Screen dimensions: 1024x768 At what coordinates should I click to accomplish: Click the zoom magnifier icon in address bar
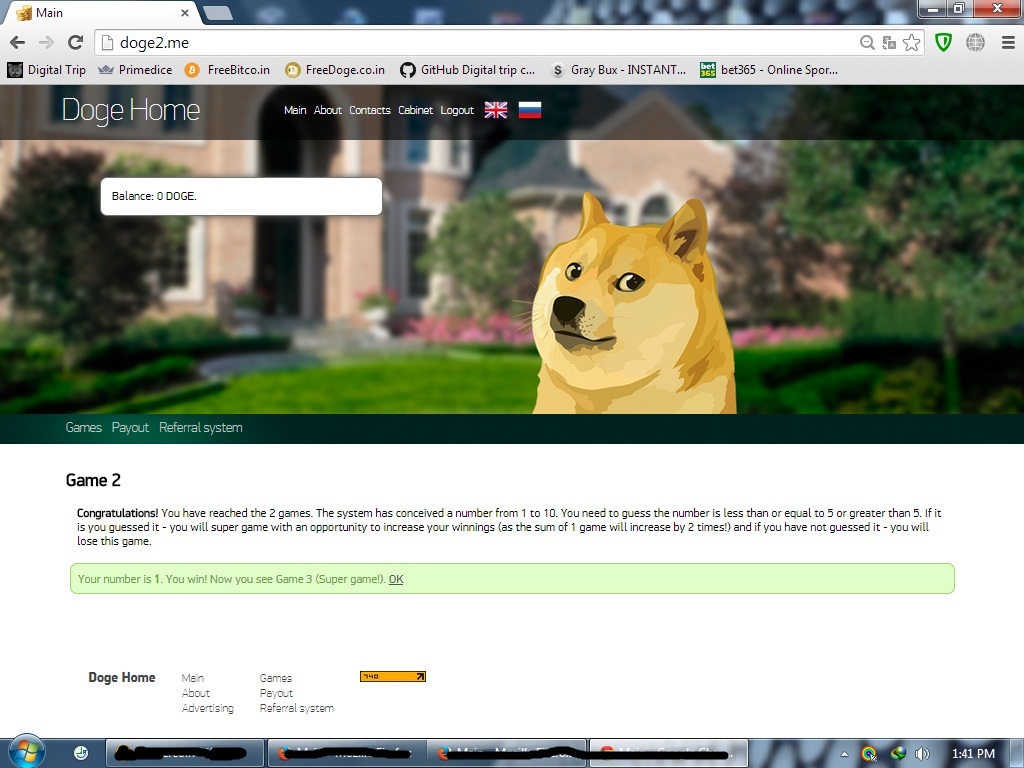click(867, 42)
